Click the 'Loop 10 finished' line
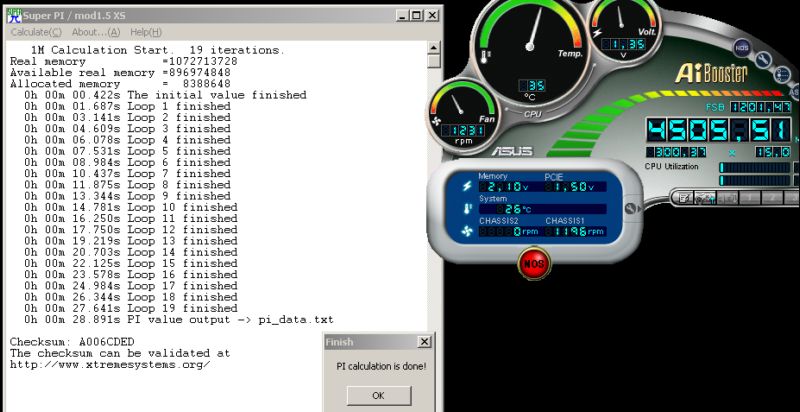Viewport: 800px width, 412px height. coord(131,207)
